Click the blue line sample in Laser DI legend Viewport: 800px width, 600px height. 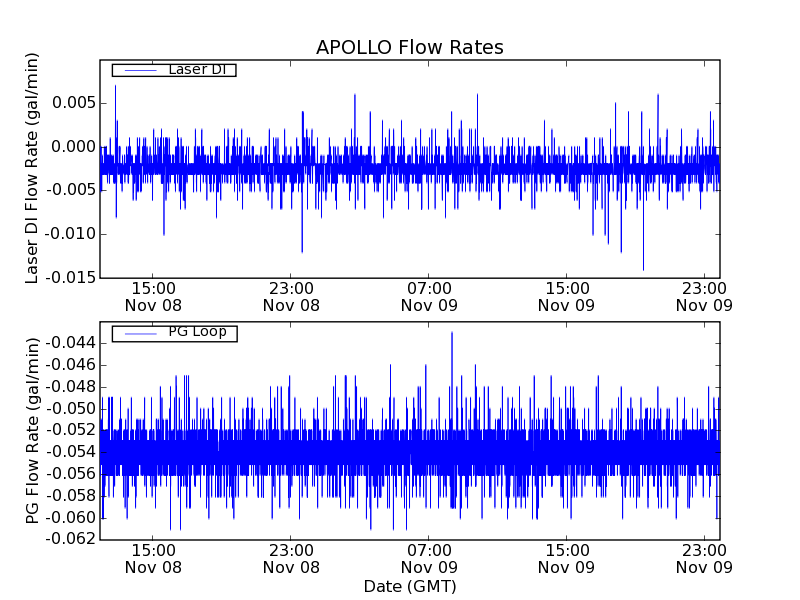click(x=138, y=70)
